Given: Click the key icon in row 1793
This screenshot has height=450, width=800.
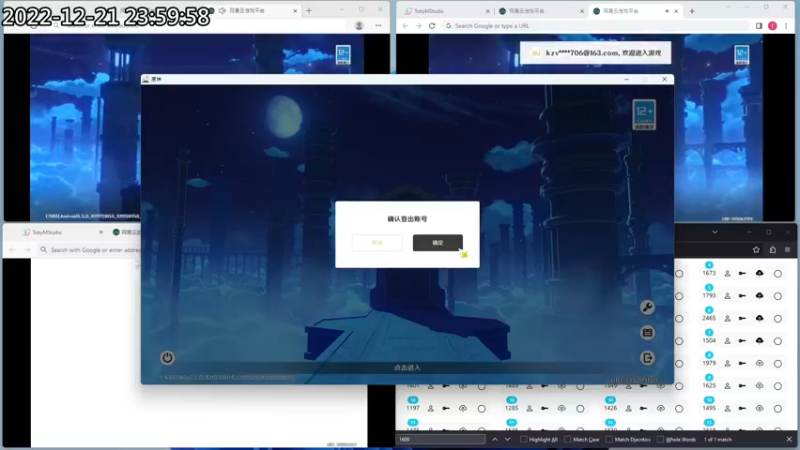Looking at the screenshot, I should (742, 296).
